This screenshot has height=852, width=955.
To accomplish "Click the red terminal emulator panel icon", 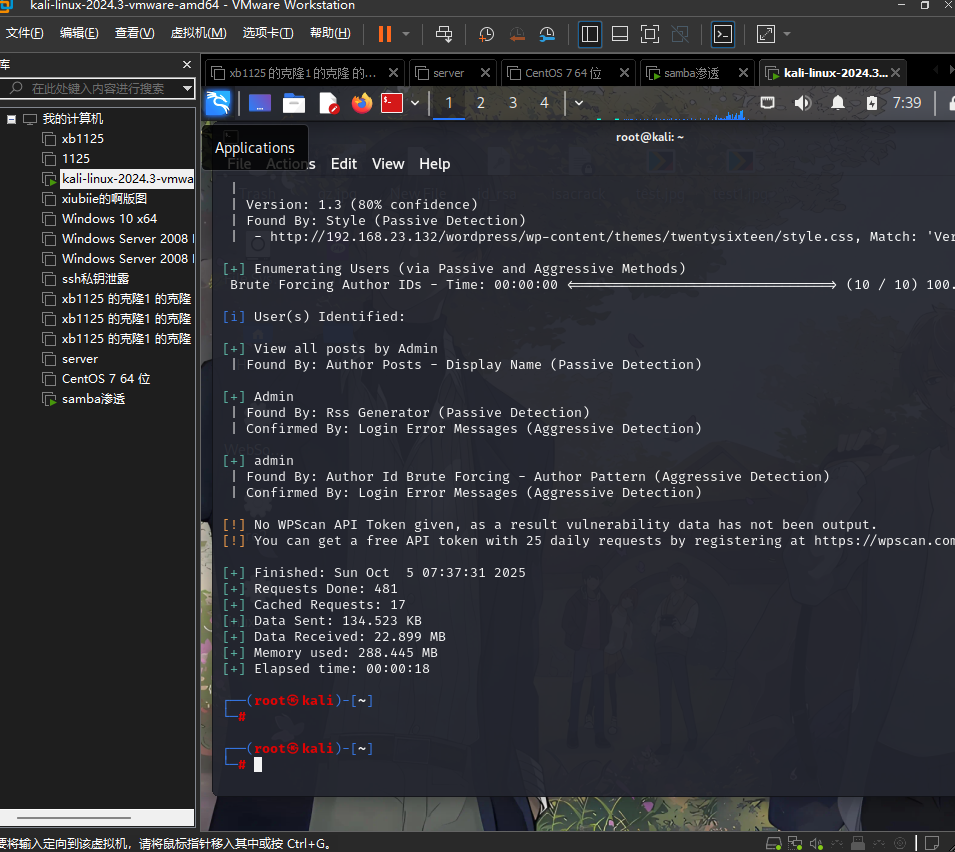I will (392, 103).
